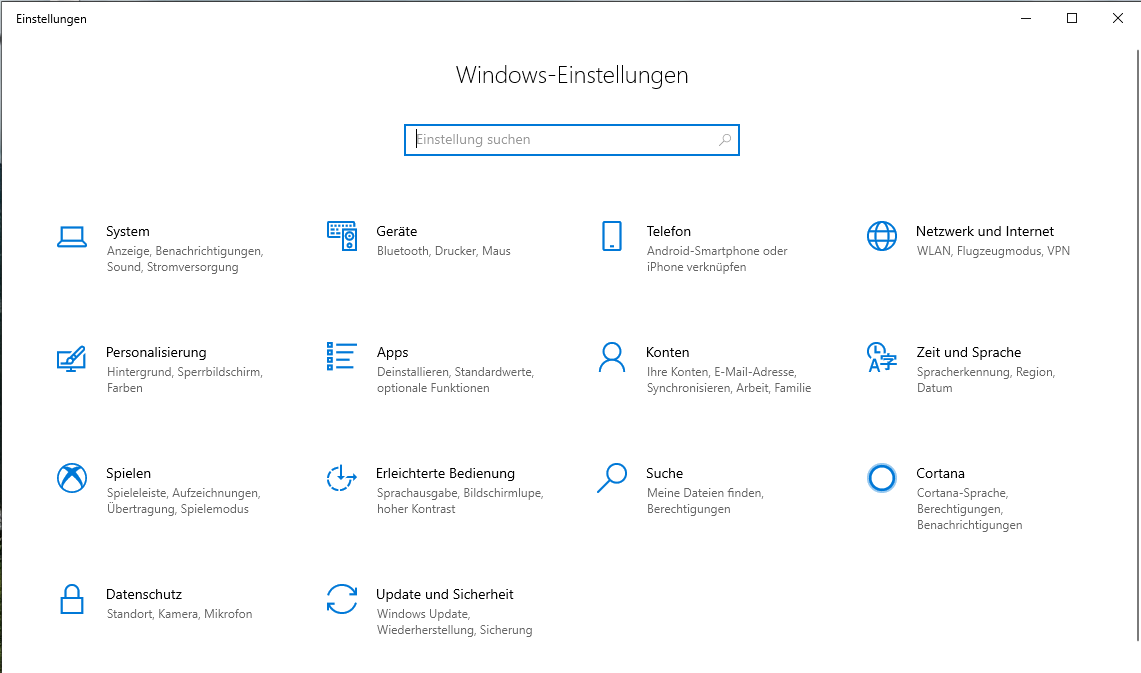Screen dimensions: 1141x673
Task: Click the Erleichterte Bedienung icon
Action: pos(341,478)
